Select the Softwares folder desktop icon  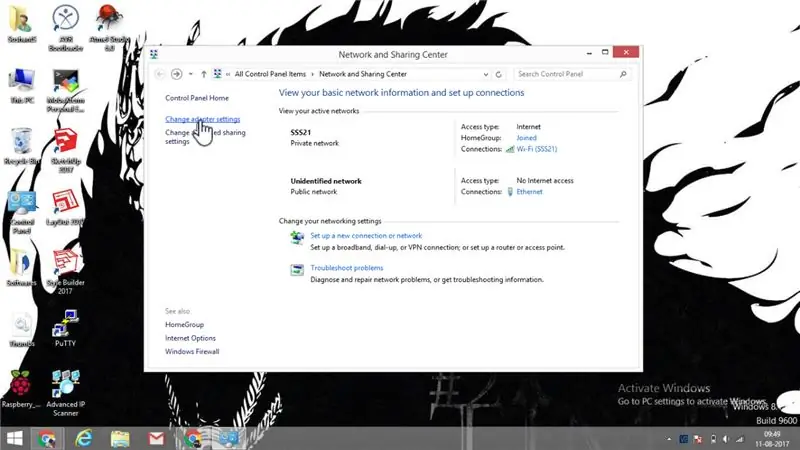(21, 268)
